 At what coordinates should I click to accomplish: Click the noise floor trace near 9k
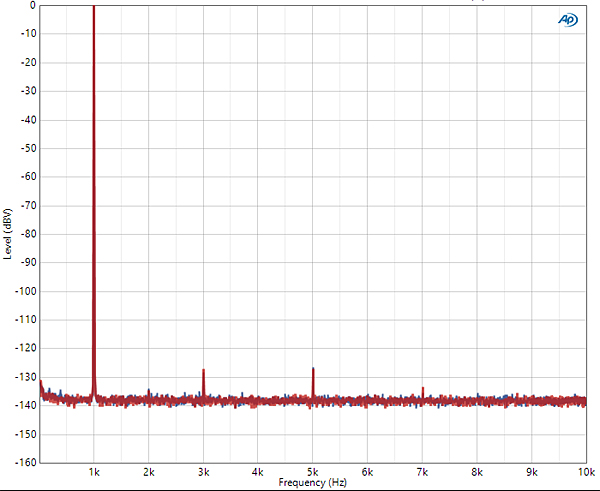pos(532,400)
